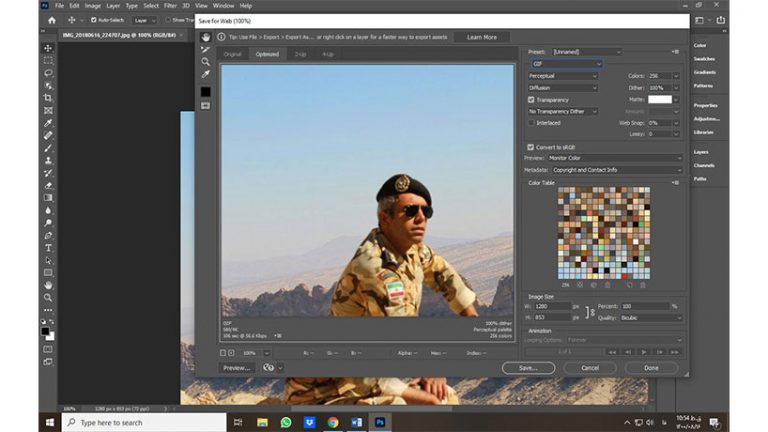This screenshot has width=768, height=432.
Task: Open the Matte color dropdown arrow
Action: (x=676, y=99)
